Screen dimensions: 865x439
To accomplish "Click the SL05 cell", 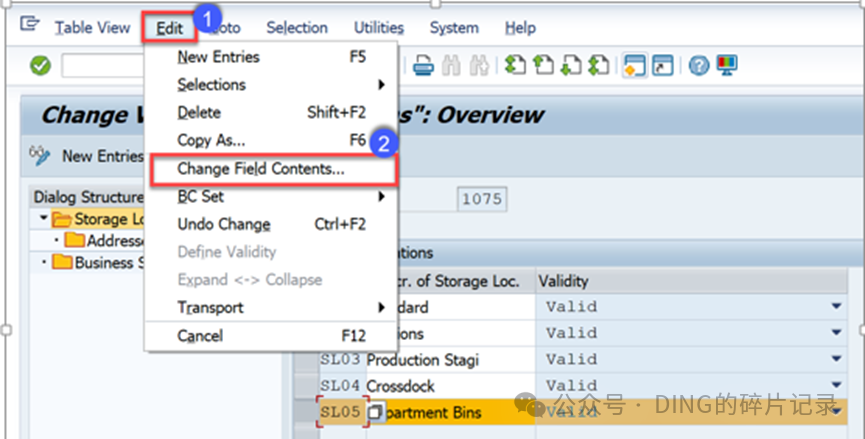I will coord(340,412).
